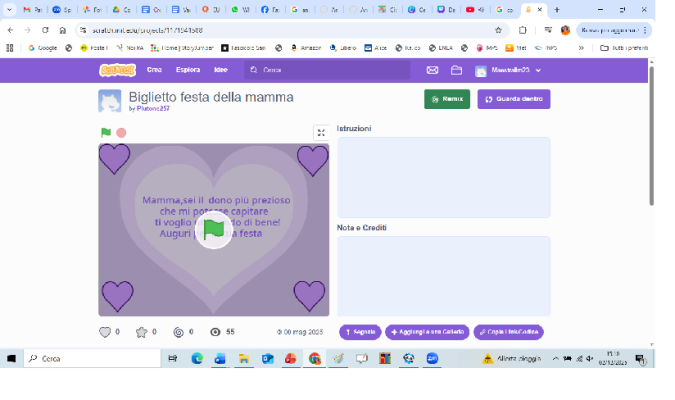Close the current Scratch tab
The image size is (675, 400).
pos(540,9)
